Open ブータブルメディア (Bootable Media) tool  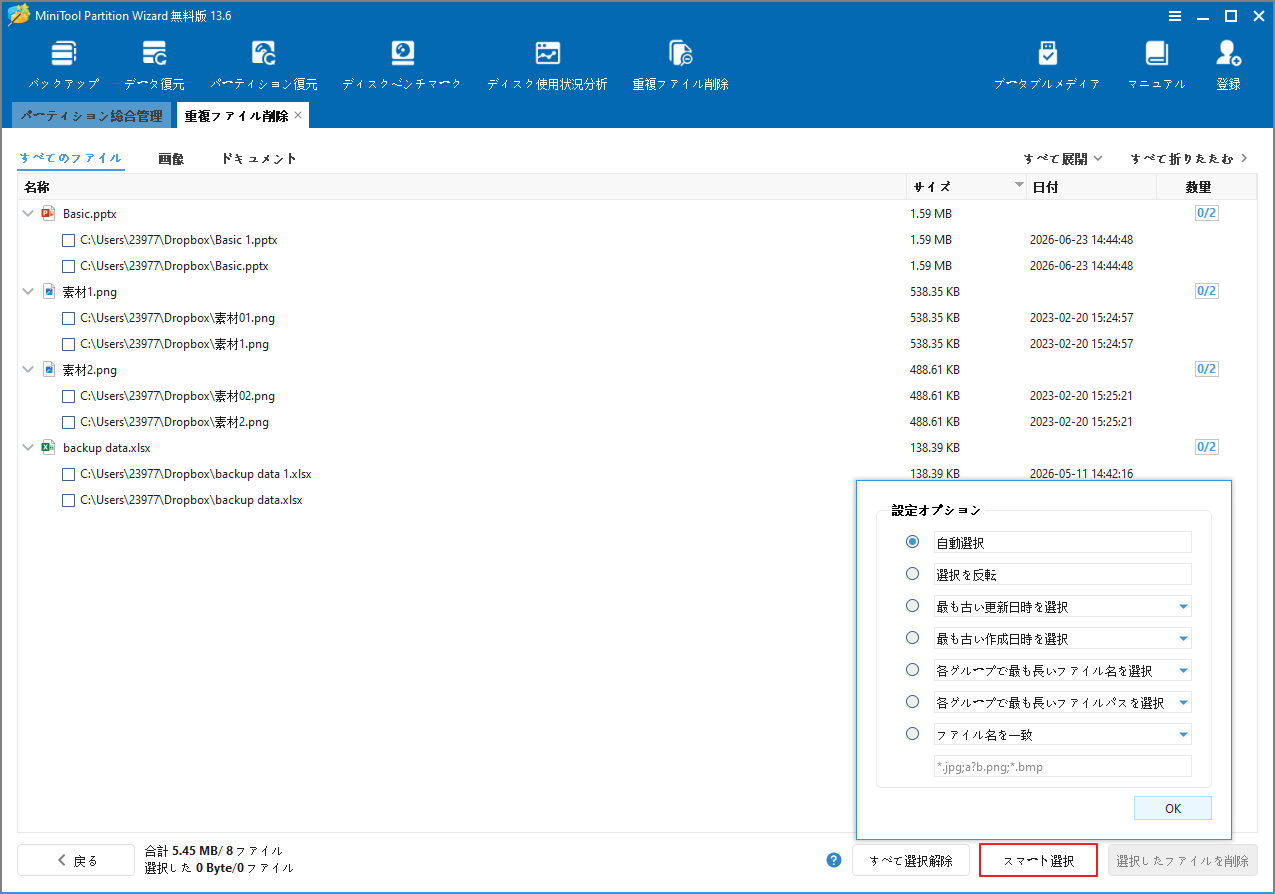(1047, 66)
